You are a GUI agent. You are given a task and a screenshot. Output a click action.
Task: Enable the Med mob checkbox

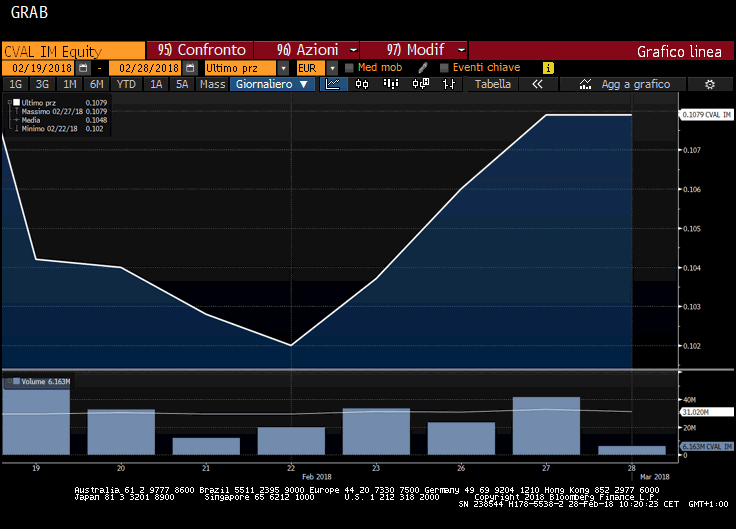pyautogui.click(x=349, y=67)
